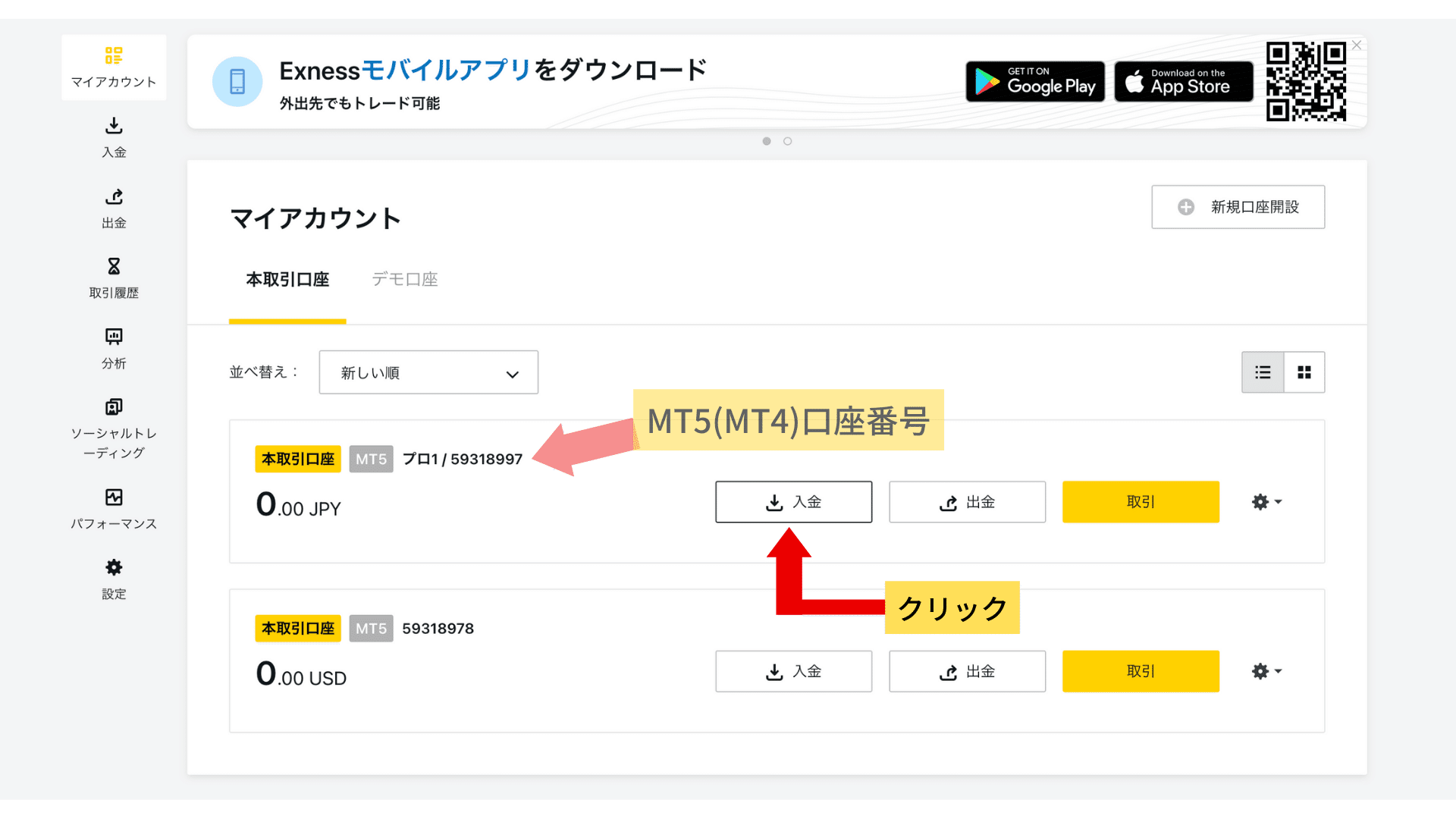Open the 出金 withdrawal page from sidebar
1456x819 pixels.
114,209
